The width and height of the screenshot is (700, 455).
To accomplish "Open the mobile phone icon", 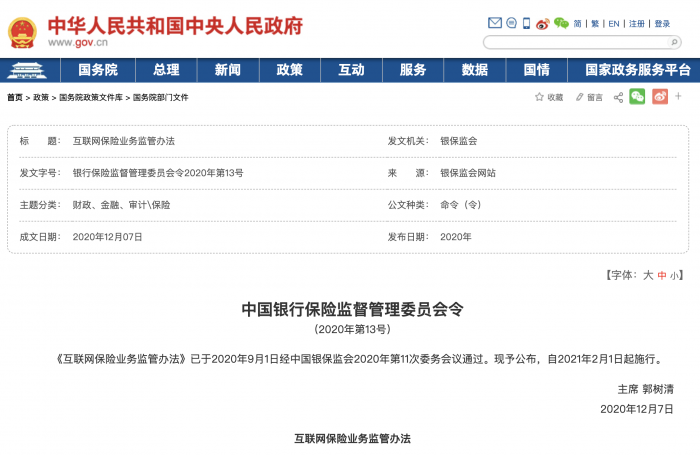I will 527,23.
